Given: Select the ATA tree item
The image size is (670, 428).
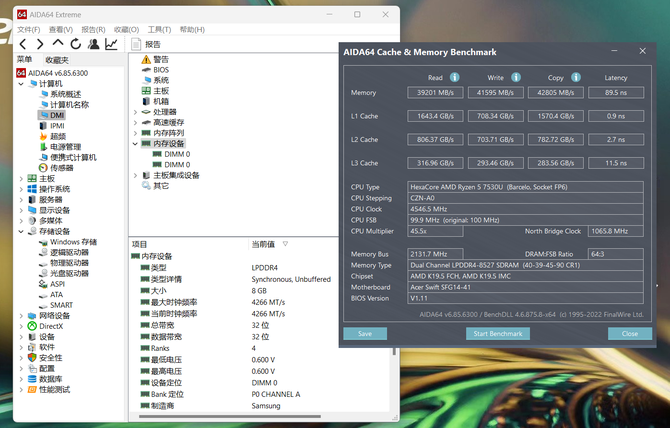Looking at the screenshot, I should [x=51, y=295].
